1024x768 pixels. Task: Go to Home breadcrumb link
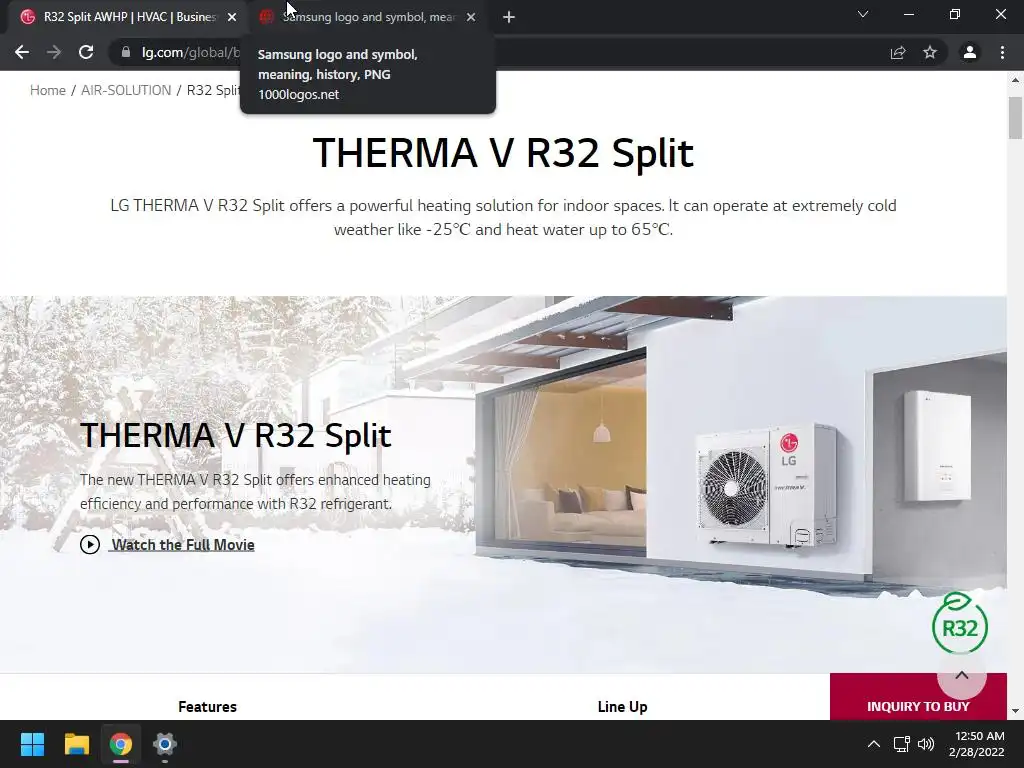(x=48, y=90)
